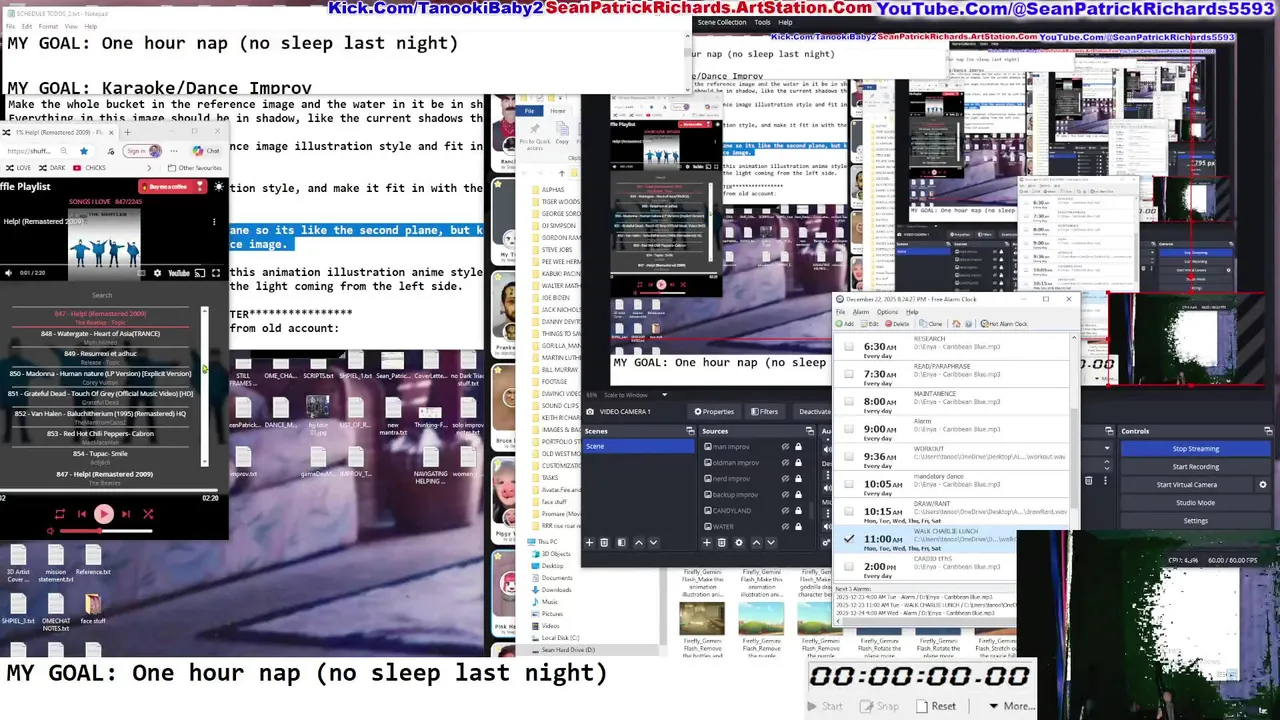Image resolution: width=1280 pixels, height=720 pixels.
Task: Undock the OBS Controls panel
Action: [x=1268, y=431]
